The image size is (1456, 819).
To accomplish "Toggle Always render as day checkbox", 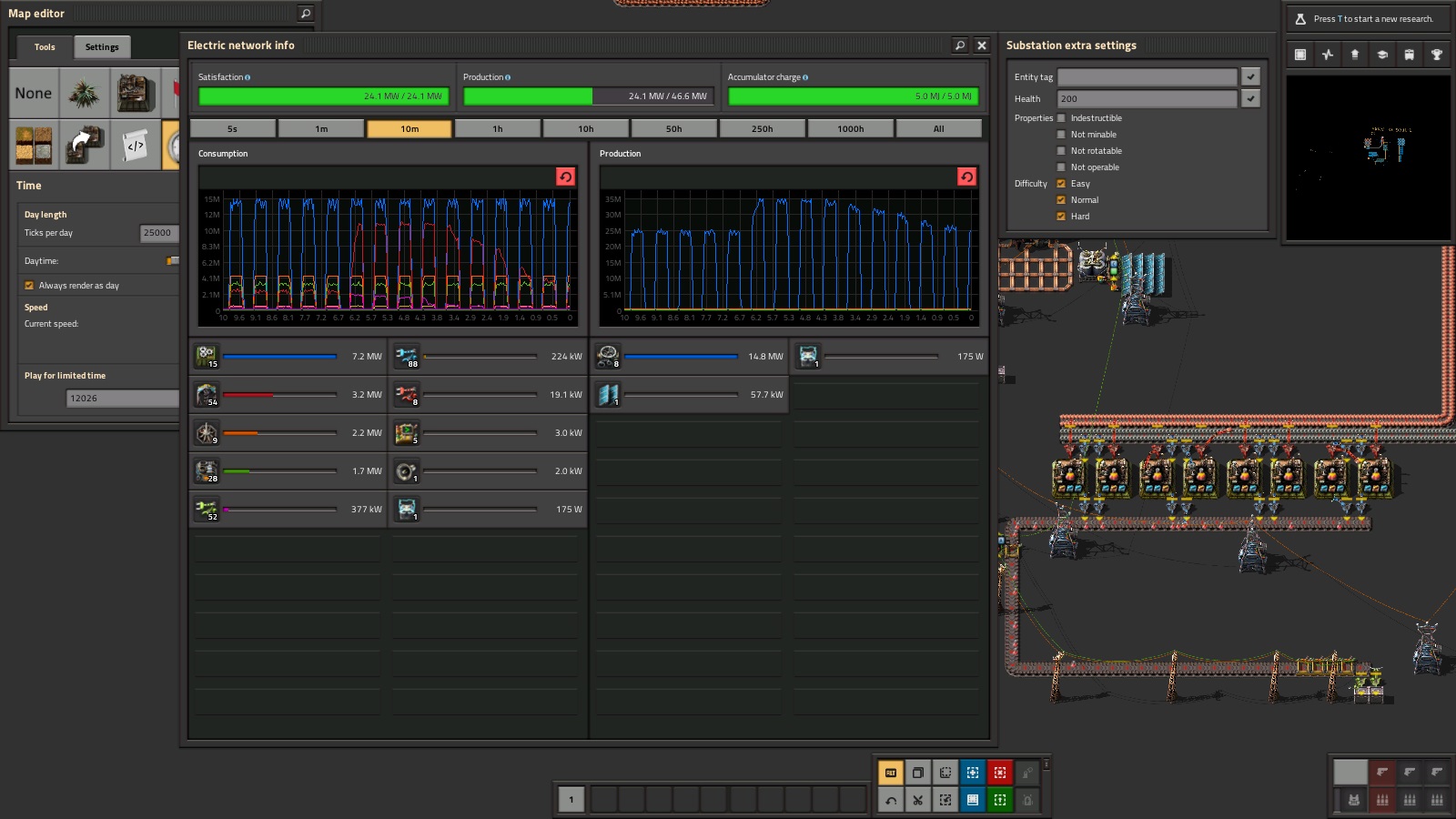I will coord(29,286).
